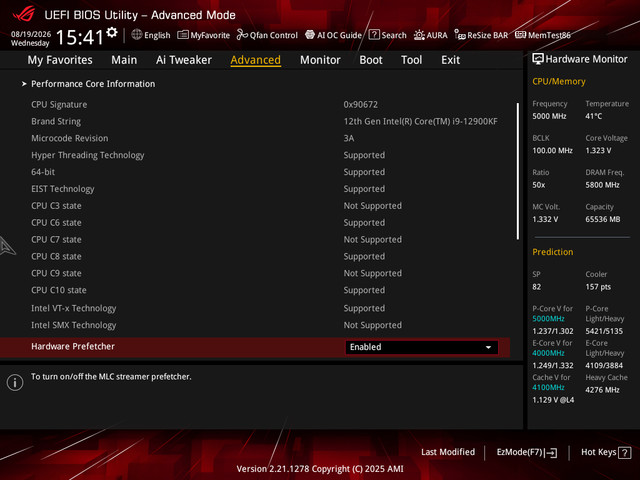Viewport: 640px width, 480px height.
Task: Open Hot Keys help
Action: [x=606, y=452]
